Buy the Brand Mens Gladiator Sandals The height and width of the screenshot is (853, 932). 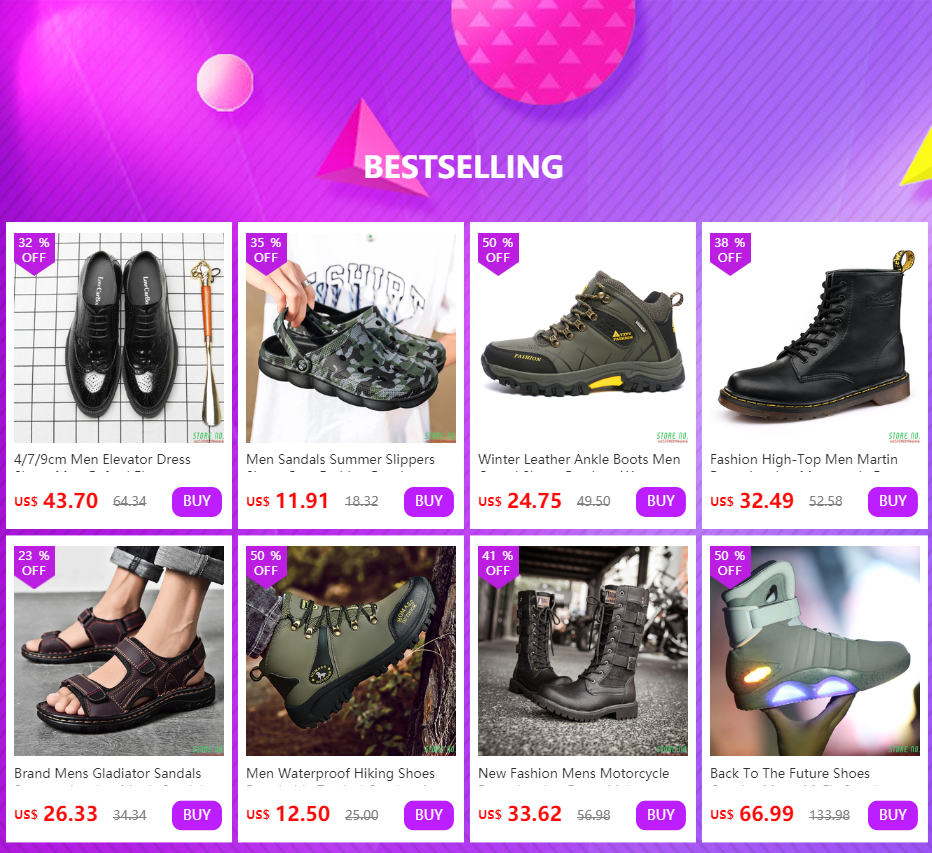197,815
